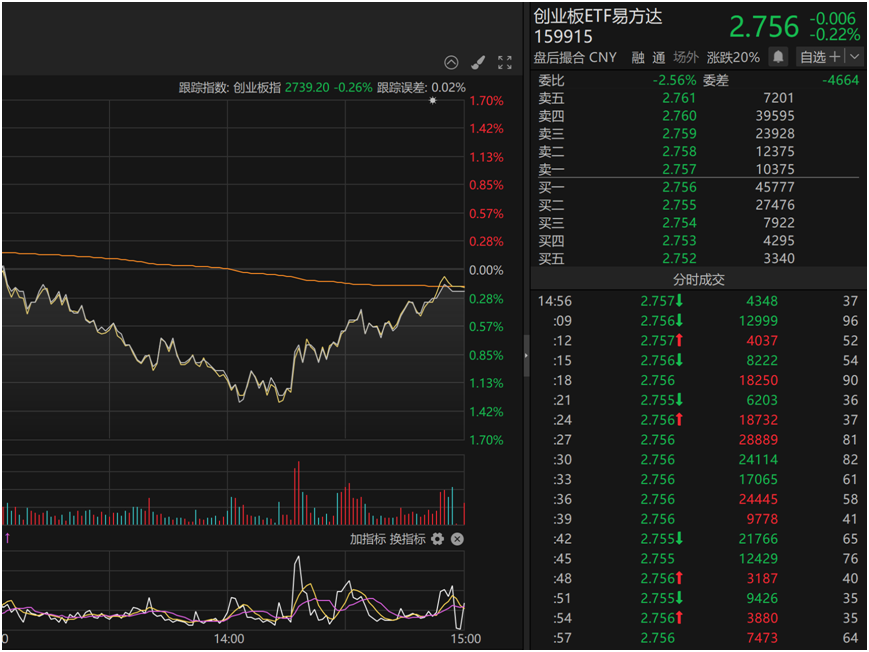This screenshot has height=652, width=869.
Task: Select 买一 bid price 2.756
Action: click(x=679, y=187)
